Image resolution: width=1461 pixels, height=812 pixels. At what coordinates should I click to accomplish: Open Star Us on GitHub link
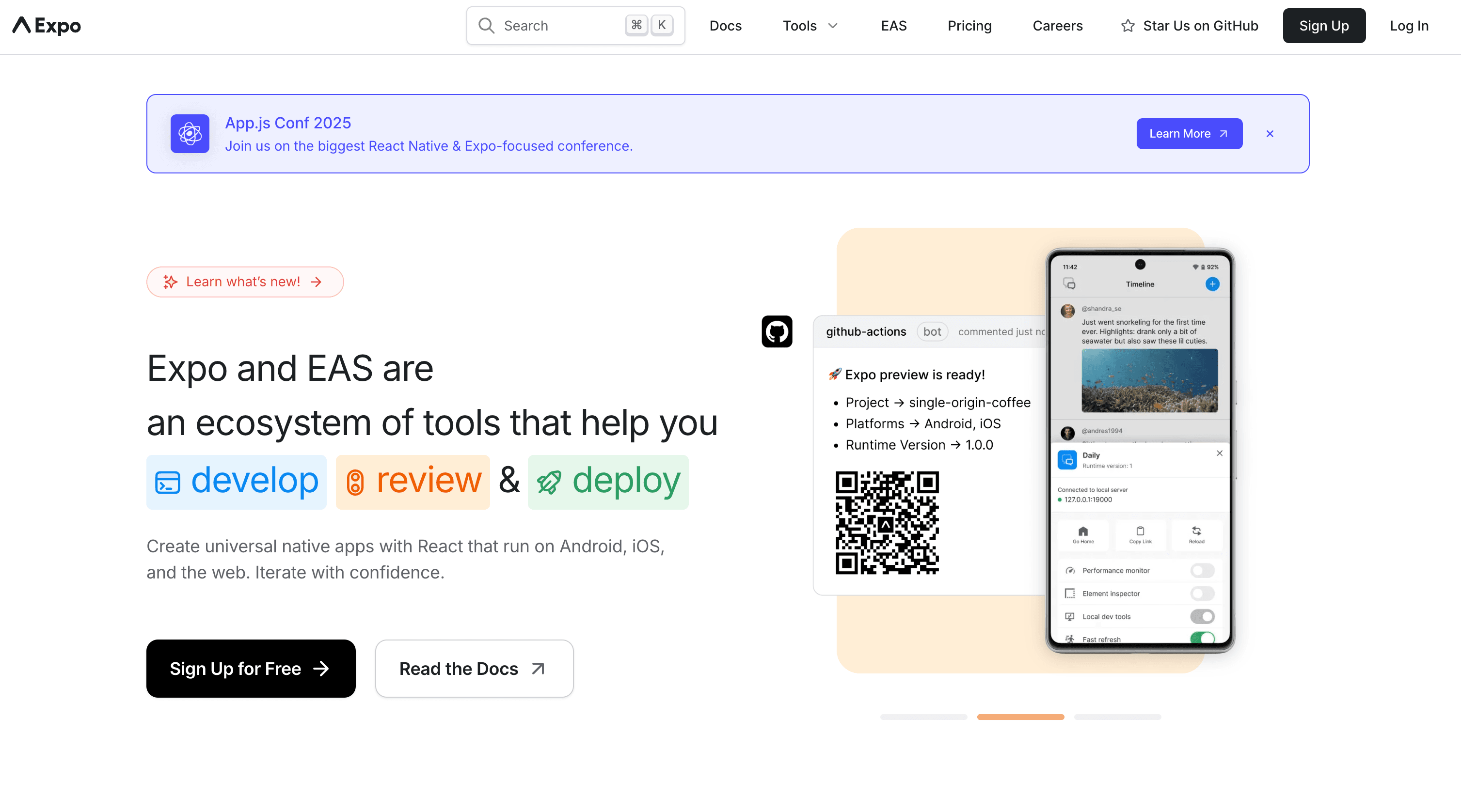(1190, 26)
